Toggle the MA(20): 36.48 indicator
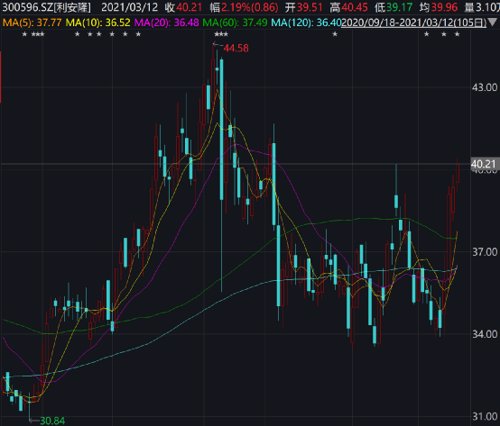 click(166, 23)
